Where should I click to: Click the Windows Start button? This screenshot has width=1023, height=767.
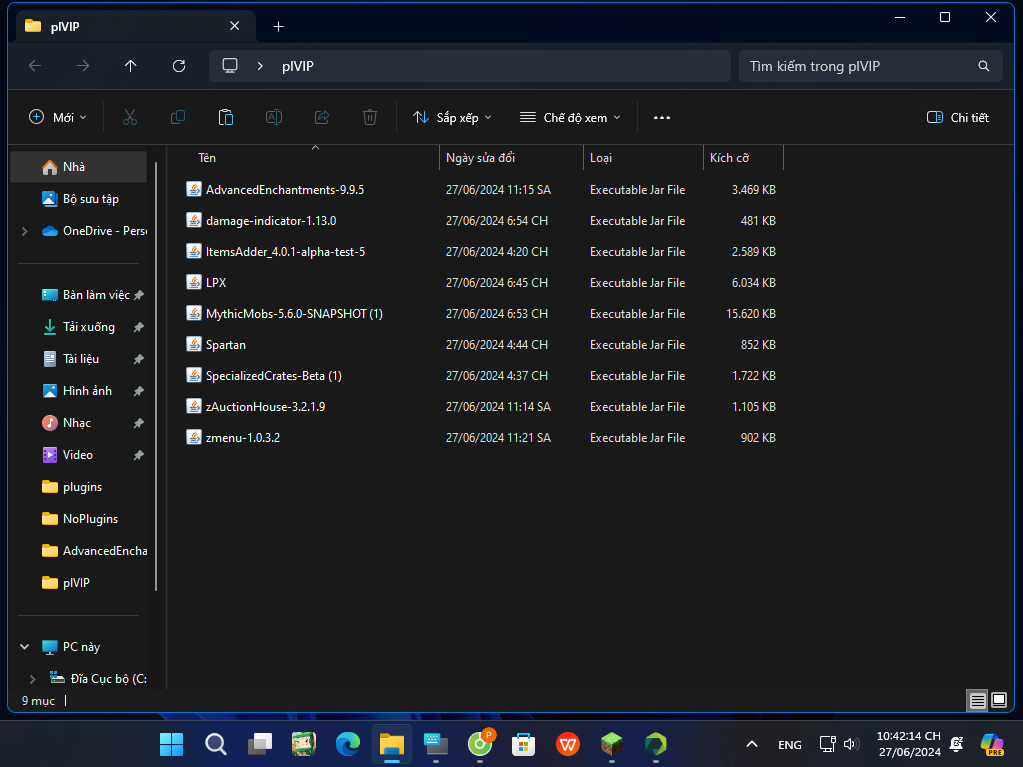point(171,744)
